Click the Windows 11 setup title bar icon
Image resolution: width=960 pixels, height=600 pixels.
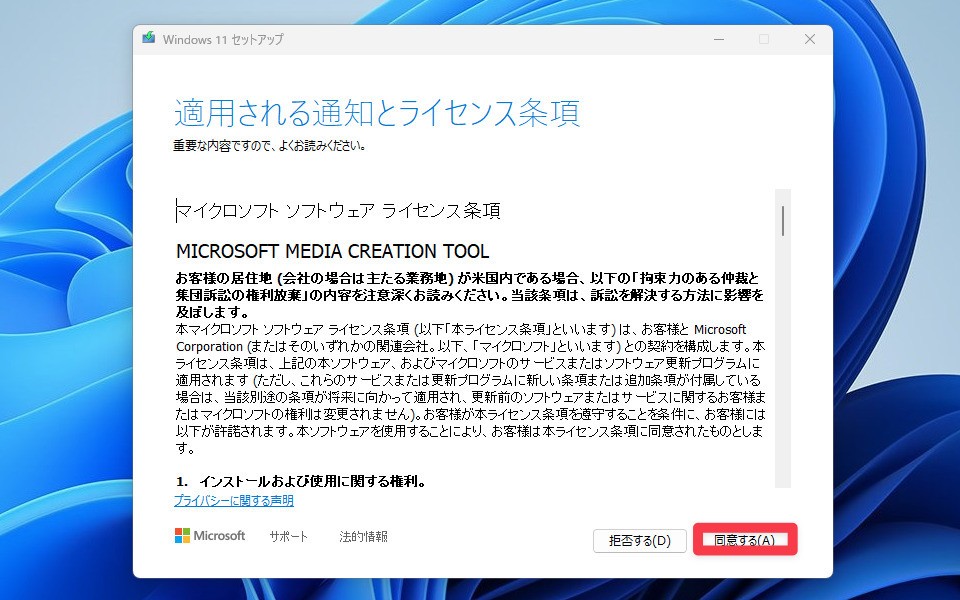coord(149,39)
